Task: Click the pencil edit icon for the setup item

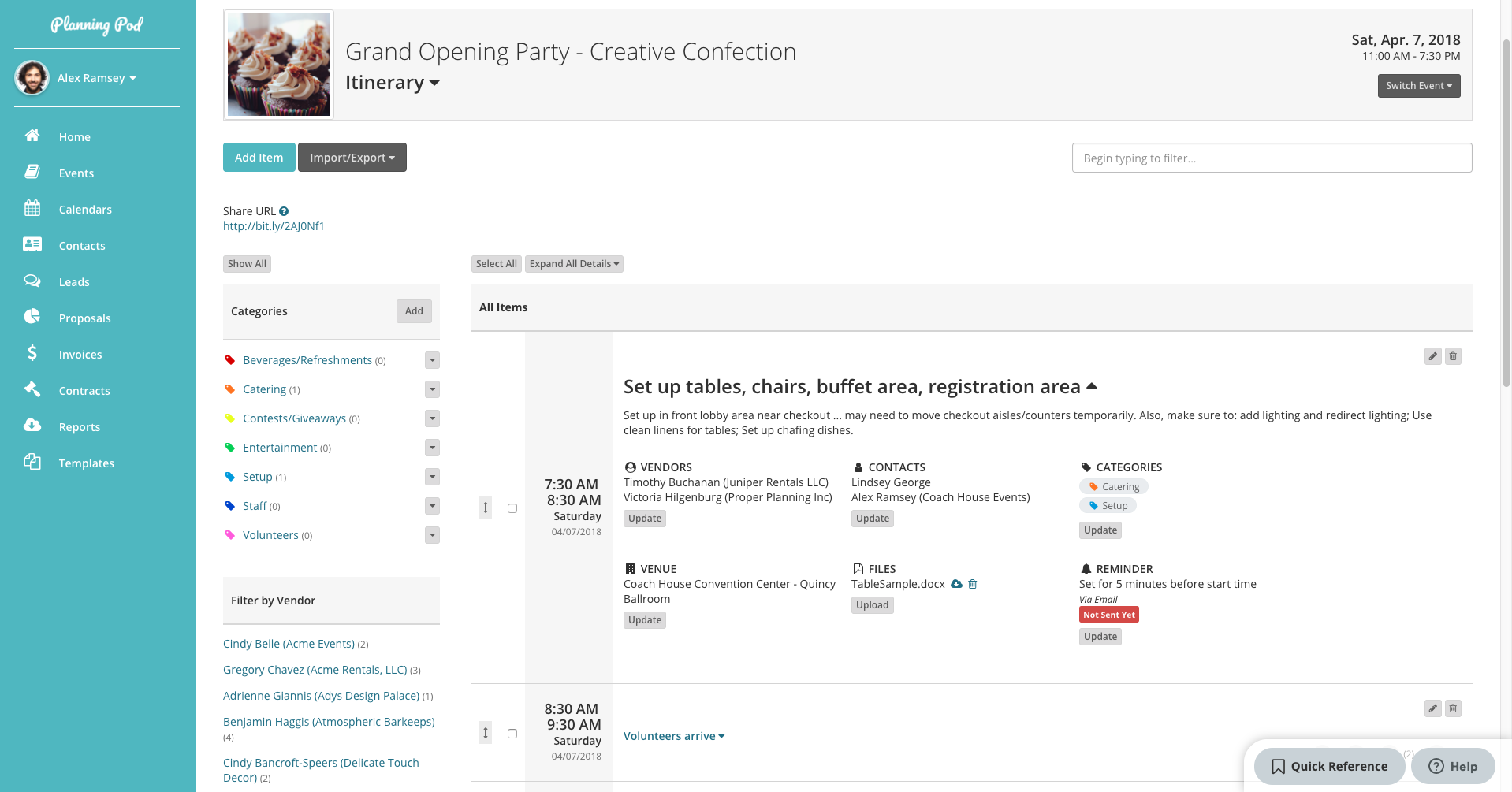Action: pos(1432,356)
